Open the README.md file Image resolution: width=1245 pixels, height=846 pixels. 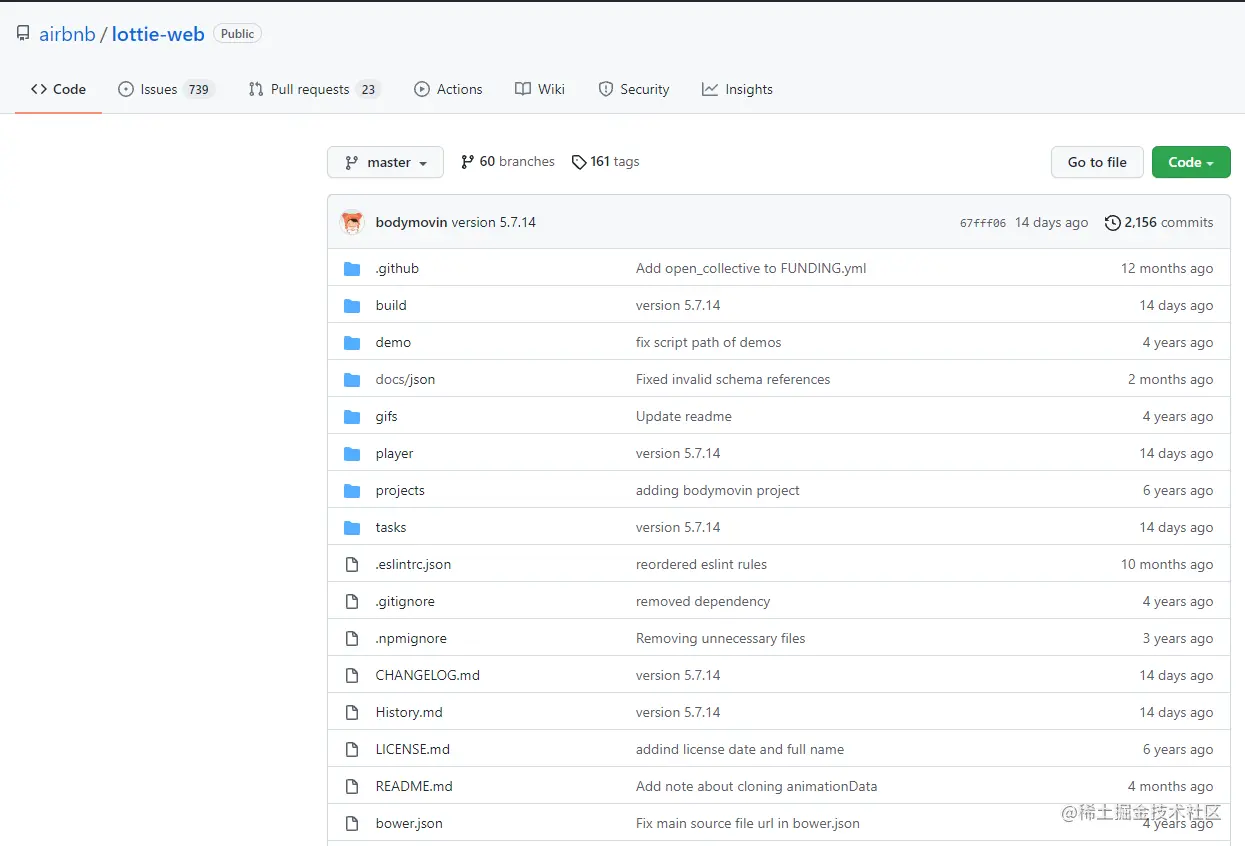[414, 787]
